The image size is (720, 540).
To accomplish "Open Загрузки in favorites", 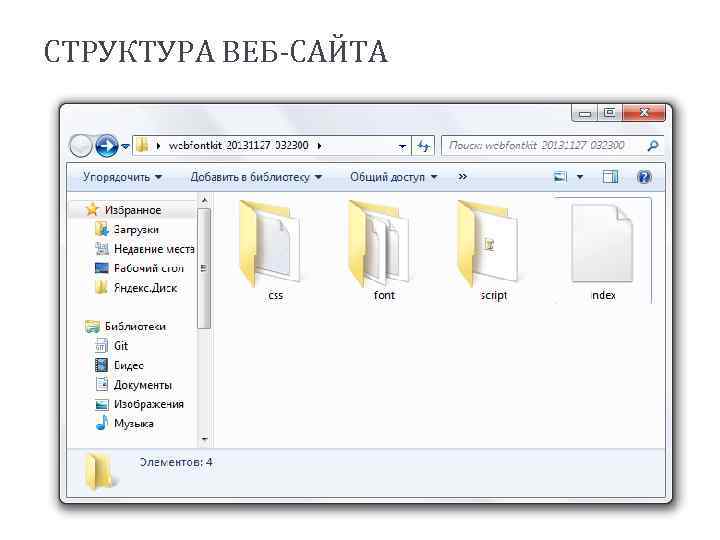I will click(136, 230).
